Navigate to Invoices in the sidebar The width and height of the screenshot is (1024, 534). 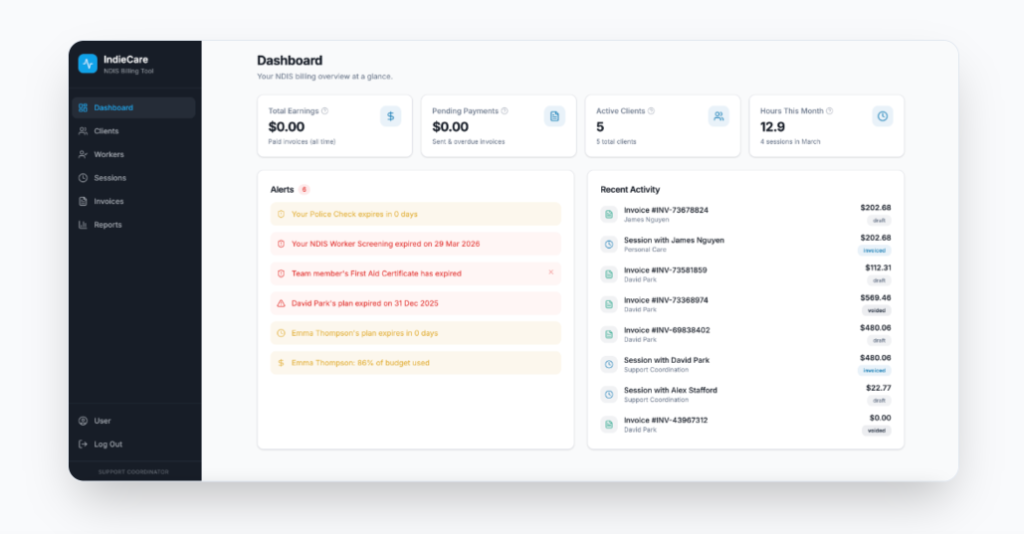[x=134, y=202]
